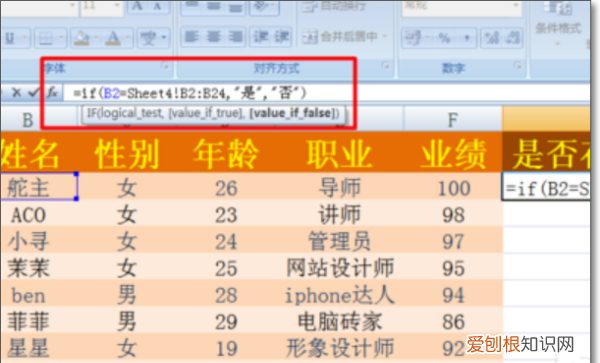This screenshot has height=363, width=600.
Task: Confirm formula with check mark
Action: (34, 93)
